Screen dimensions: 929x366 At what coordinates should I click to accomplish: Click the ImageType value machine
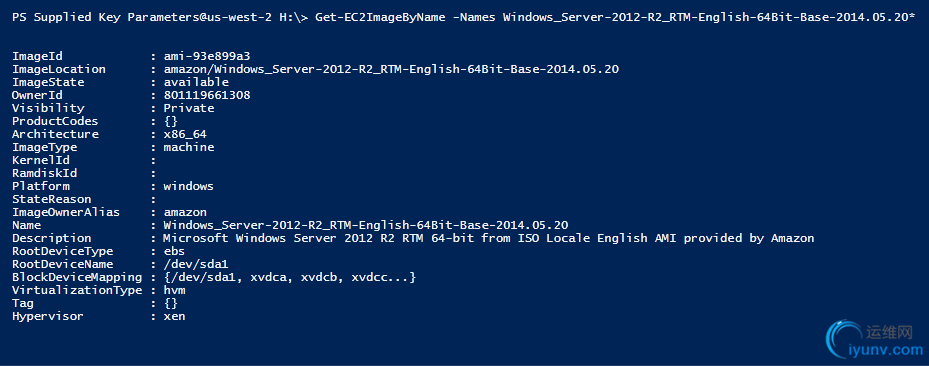(x=189, y=147)
